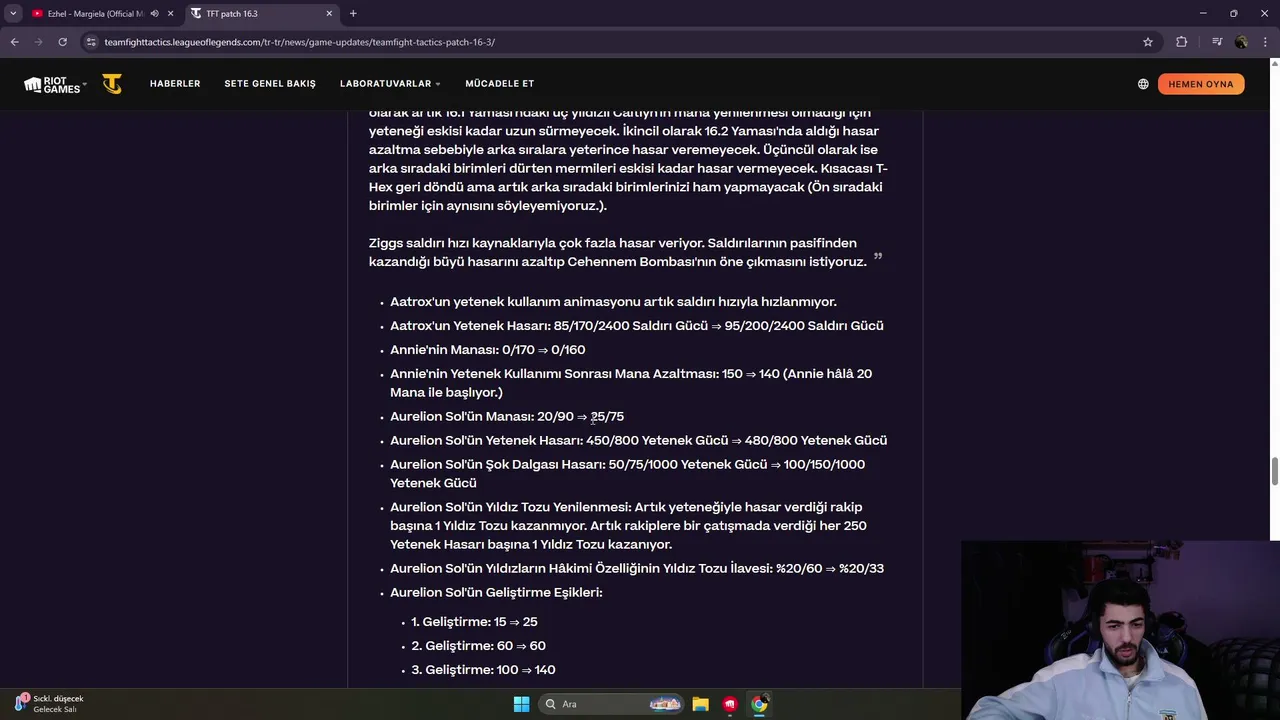
Task: Click the taskbar Ara search box
Action: pyautogui.click(x=612, y=704)
